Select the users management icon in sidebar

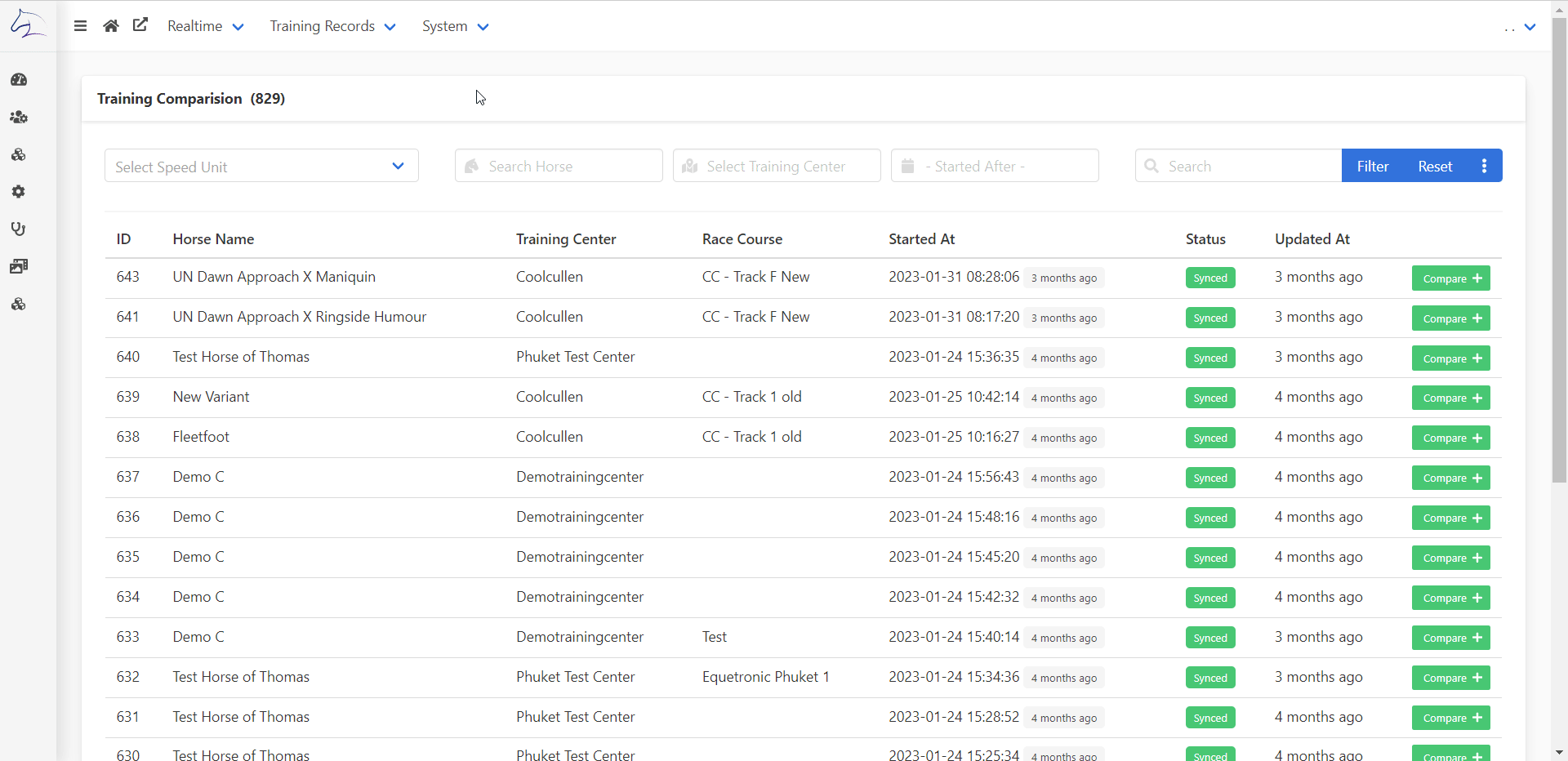click(19, 118)
